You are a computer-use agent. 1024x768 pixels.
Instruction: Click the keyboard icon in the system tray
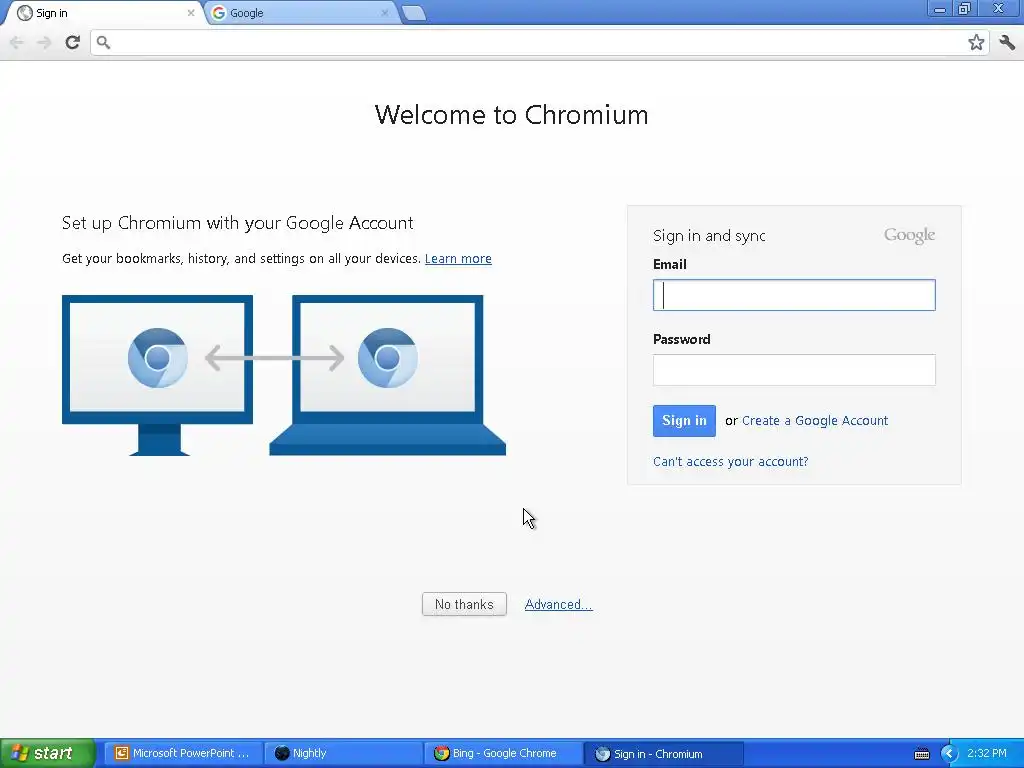922,754
